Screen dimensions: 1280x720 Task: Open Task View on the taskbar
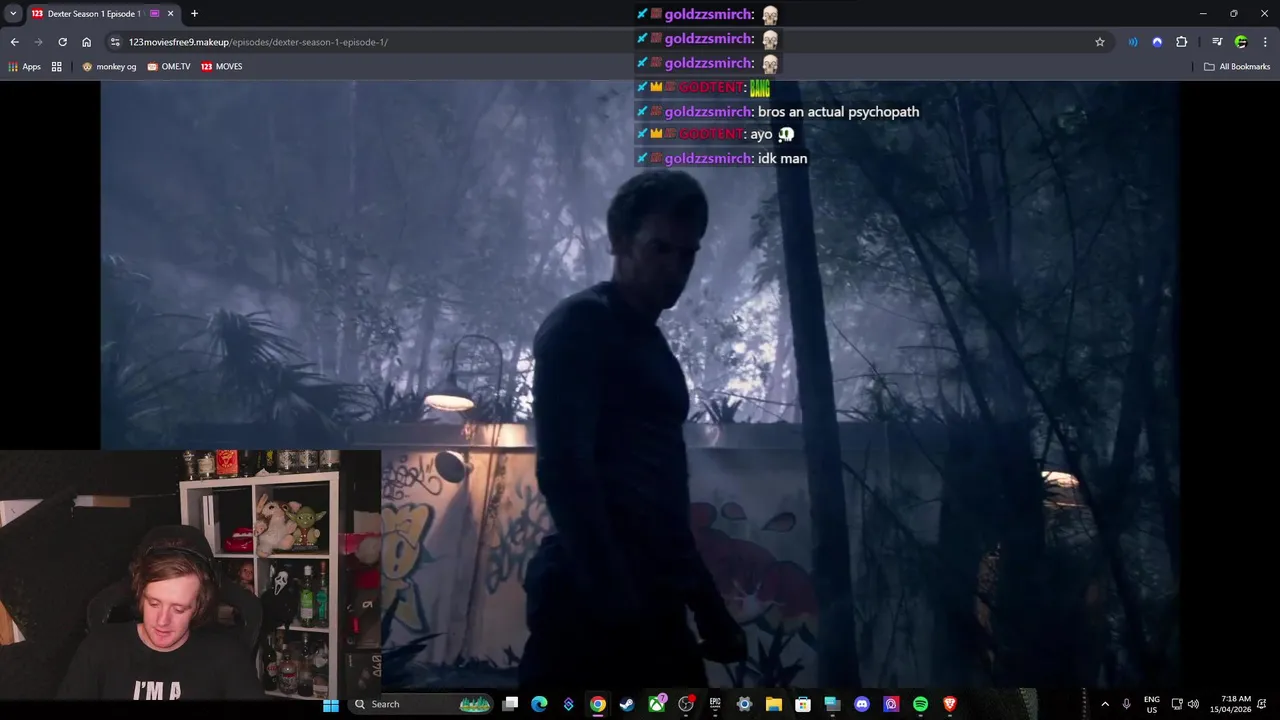[x=510, y=704]
